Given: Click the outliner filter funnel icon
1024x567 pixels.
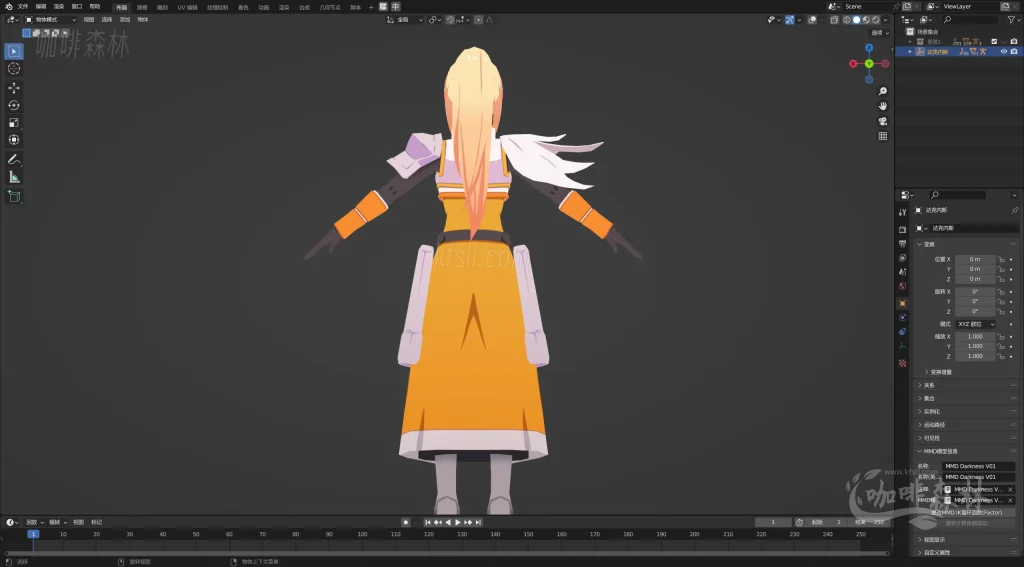Looking at the screenshot, I should pos(1011,20).
